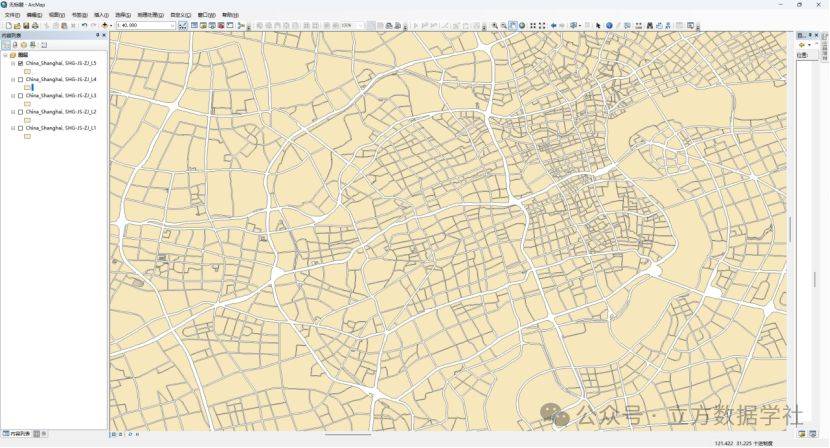Collapse the SHG-JS-ZJ_L2 layer node

coord(13,112)
